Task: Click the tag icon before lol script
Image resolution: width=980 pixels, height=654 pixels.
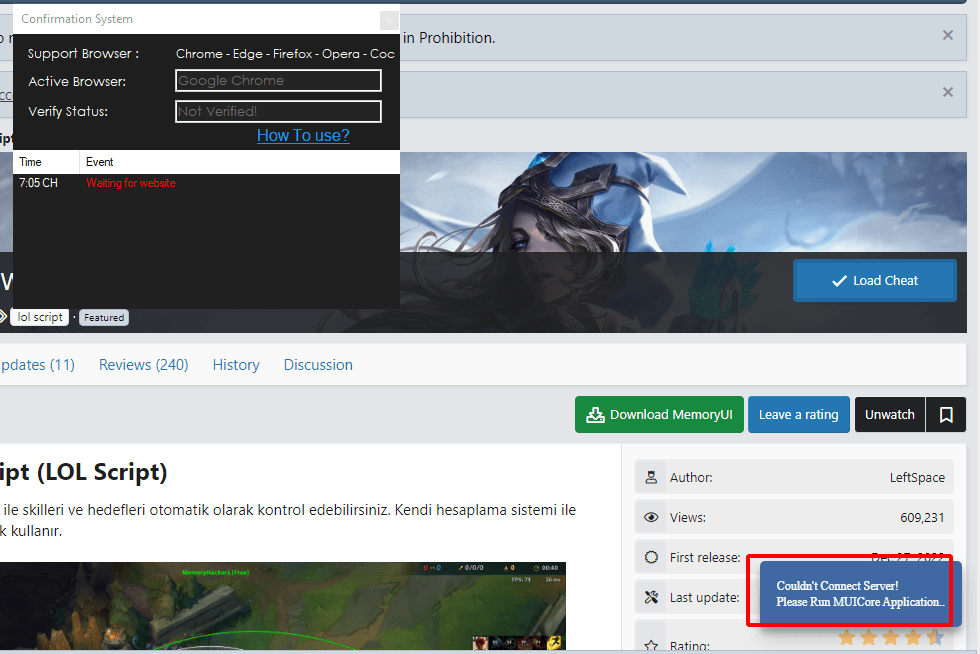Action: click(2, 317)
